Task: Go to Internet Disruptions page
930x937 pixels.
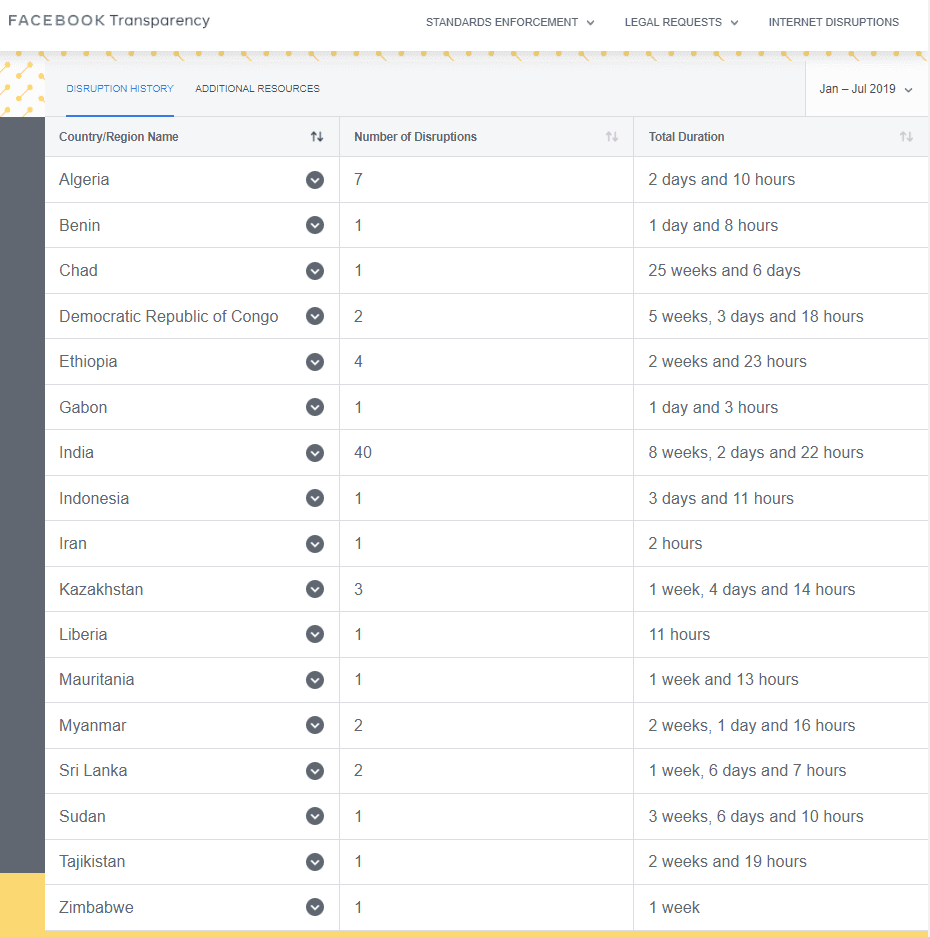Action: [833, 22]
